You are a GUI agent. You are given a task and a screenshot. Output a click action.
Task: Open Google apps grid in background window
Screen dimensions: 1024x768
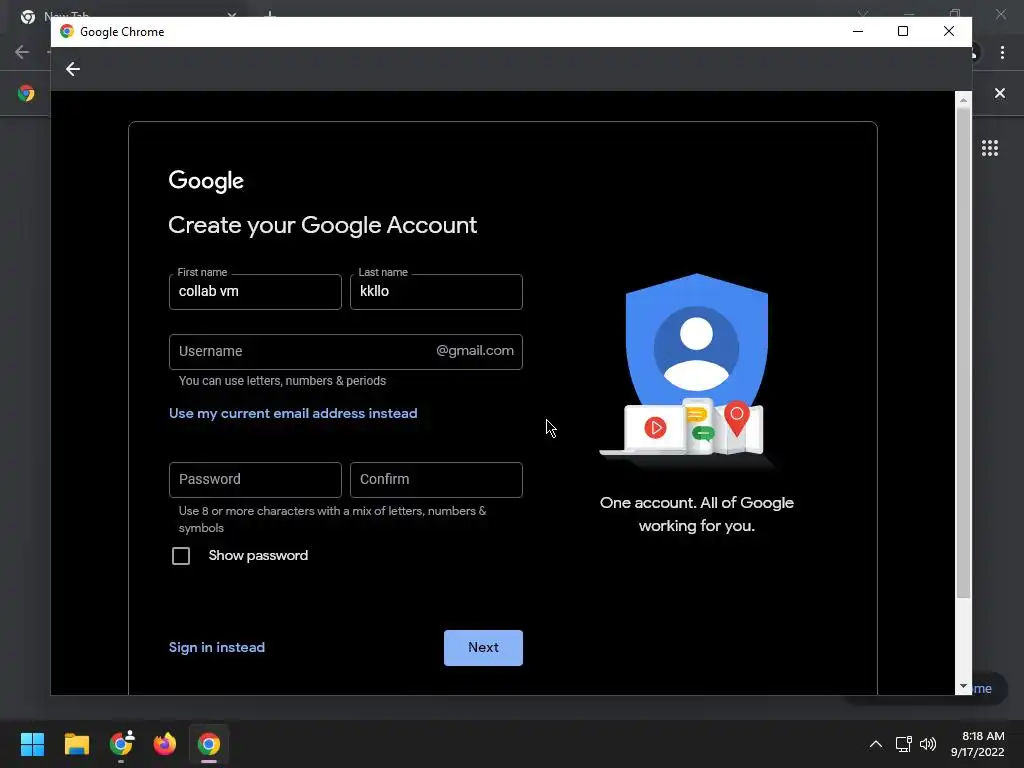(x=989, y=148)
